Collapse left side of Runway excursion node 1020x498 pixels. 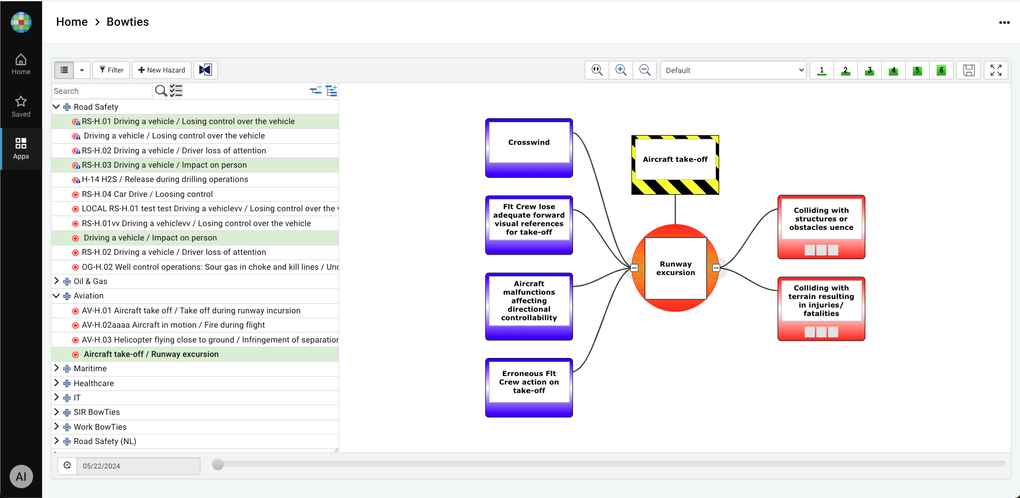click(x=634, y=268)
